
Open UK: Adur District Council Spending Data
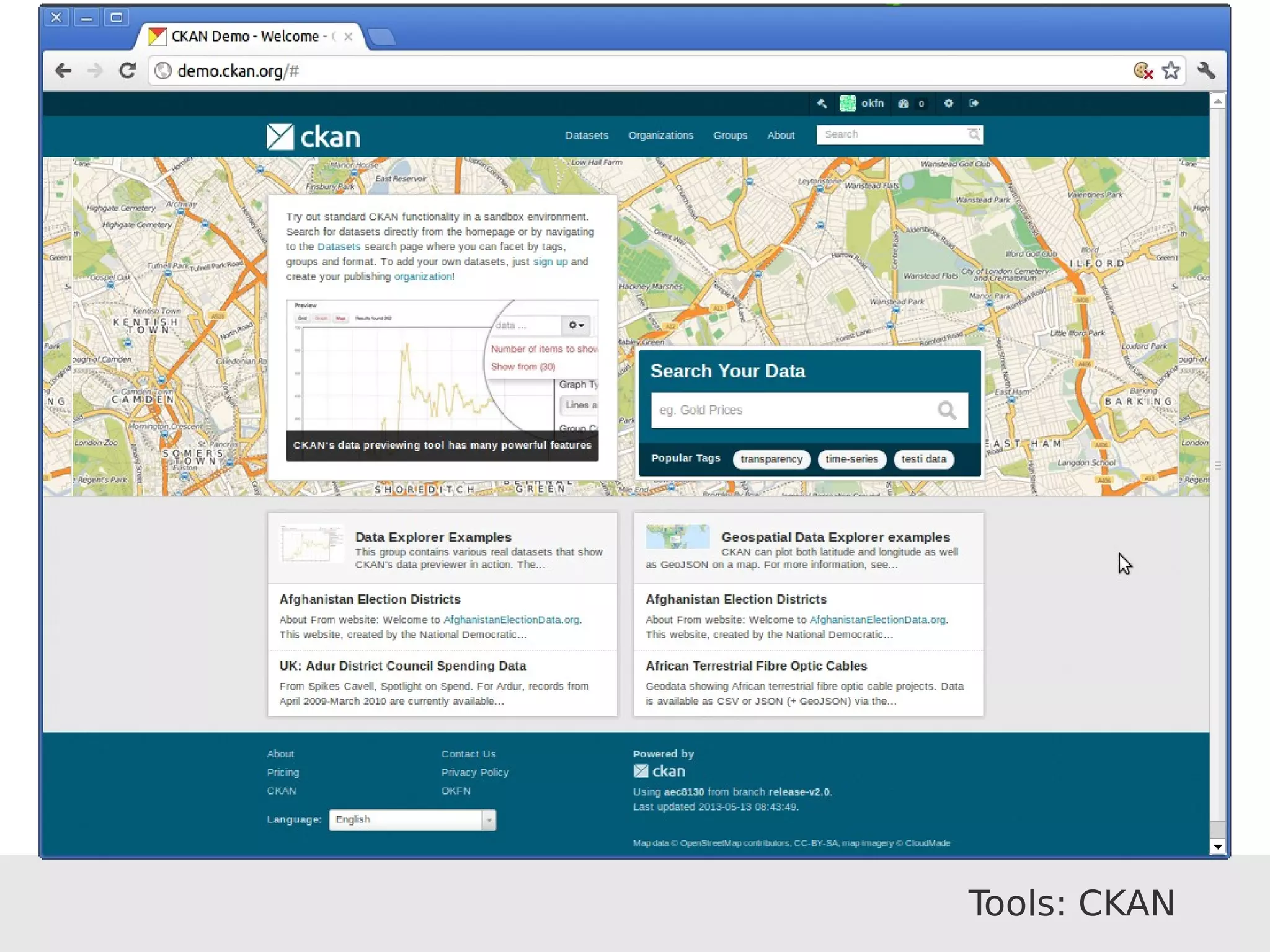coord(402,666)
